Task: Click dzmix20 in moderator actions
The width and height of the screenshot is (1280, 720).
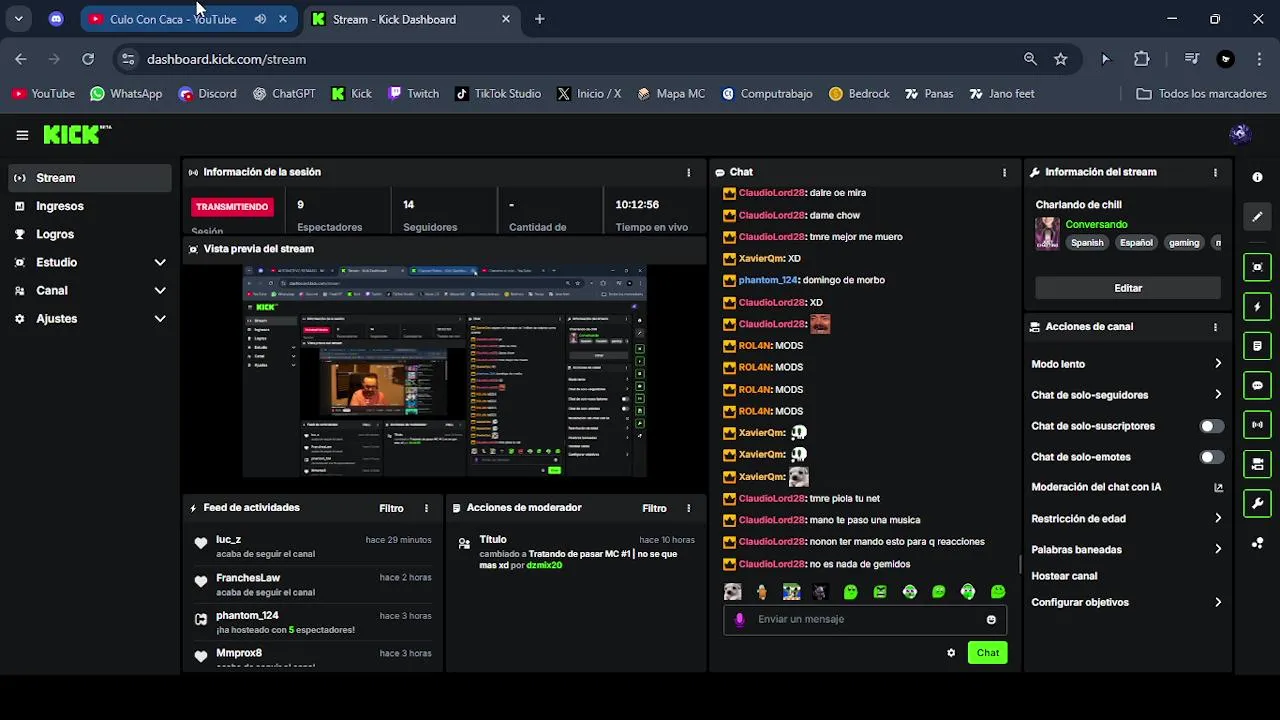Action: (x=544, y=565)
